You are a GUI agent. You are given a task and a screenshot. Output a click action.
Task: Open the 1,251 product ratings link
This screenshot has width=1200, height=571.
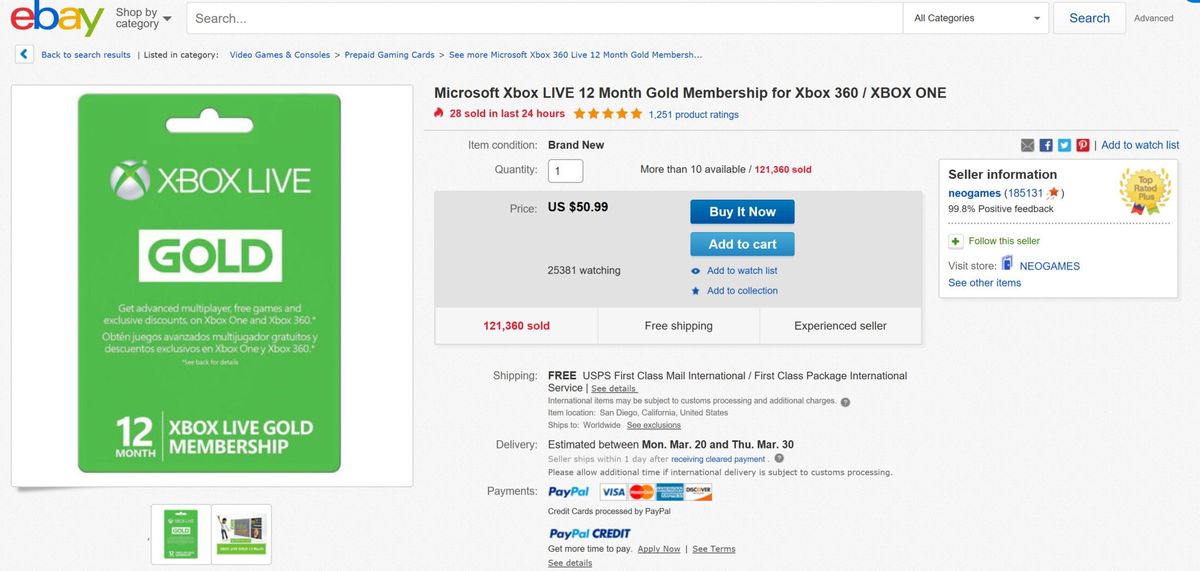tap(693, 114)
